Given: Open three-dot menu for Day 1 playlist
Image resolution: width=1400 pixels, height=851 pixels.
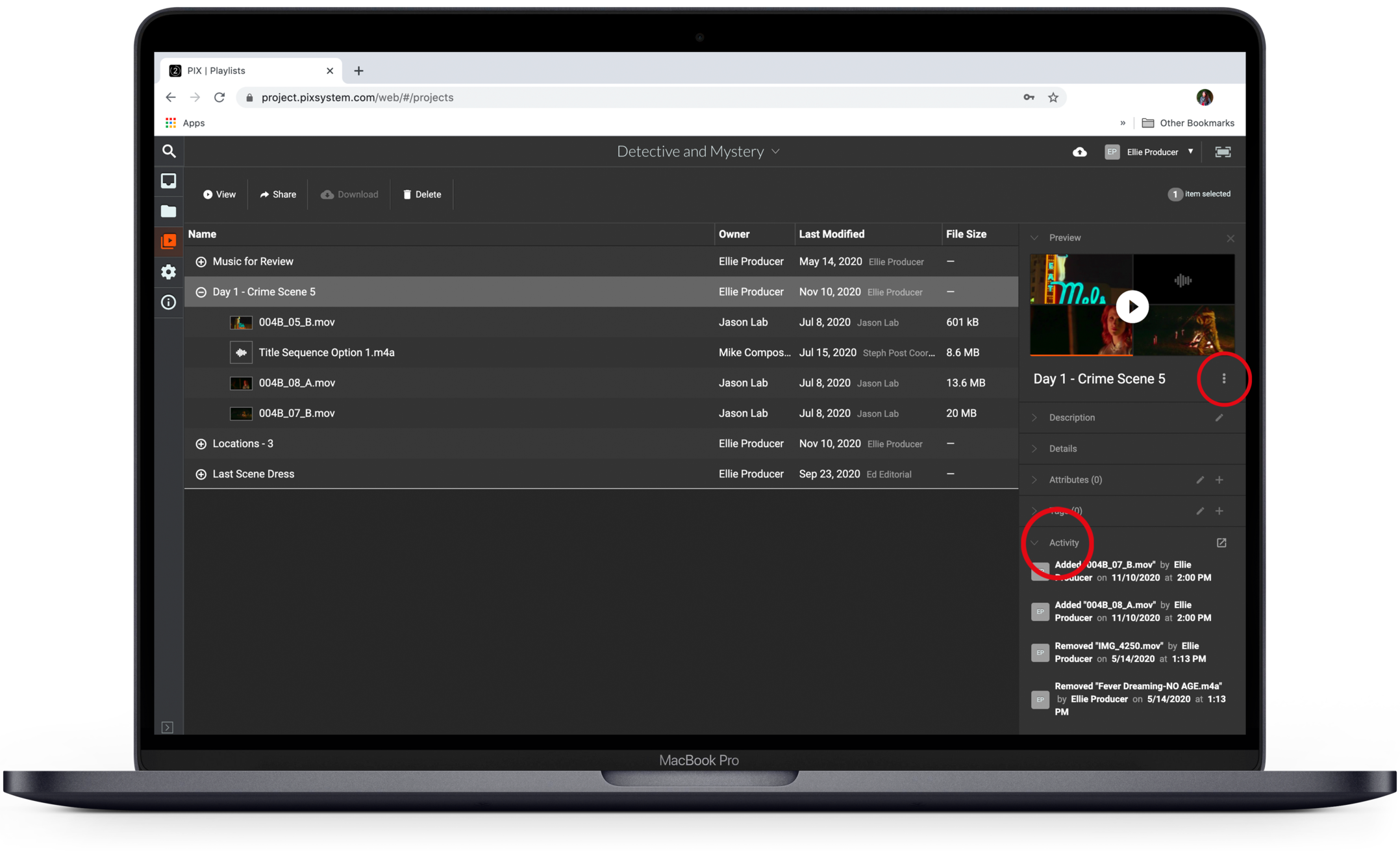Looking at the screenshot, I should click(x=1224, y=379).
